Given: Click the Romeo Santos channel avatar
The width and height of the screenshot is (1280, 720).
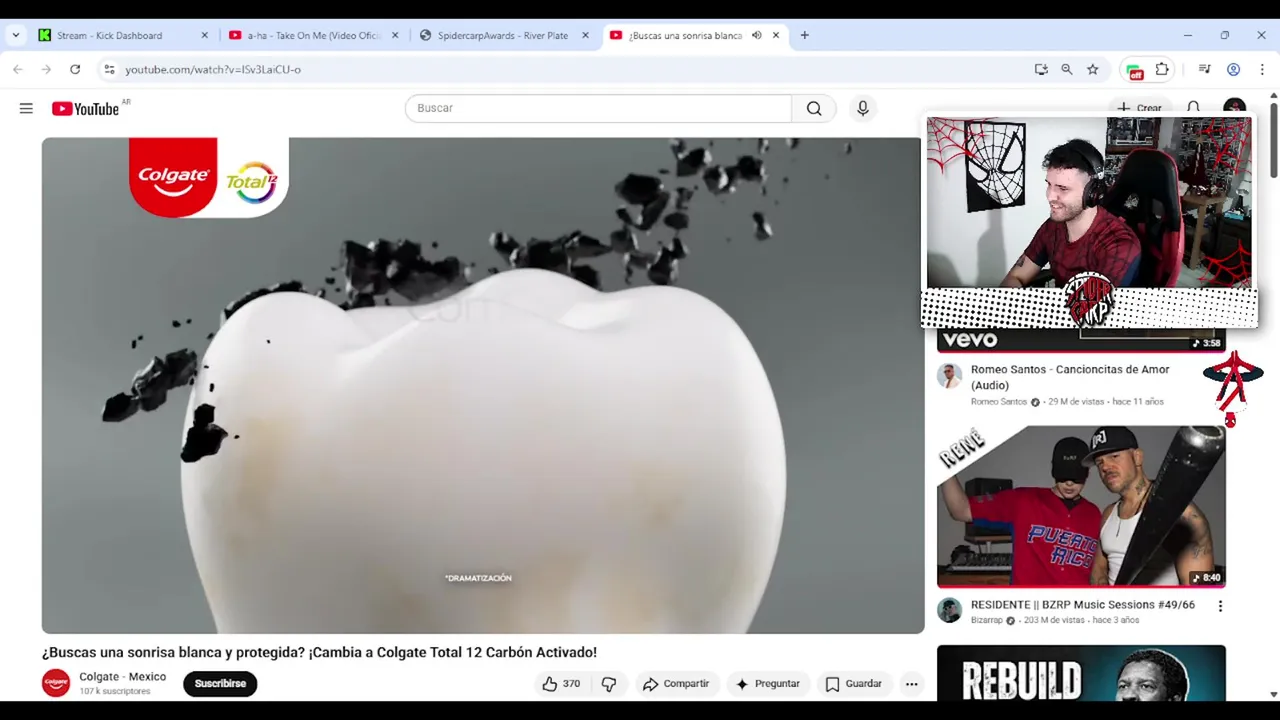Looking at the screenshot, I should (949, 376).
